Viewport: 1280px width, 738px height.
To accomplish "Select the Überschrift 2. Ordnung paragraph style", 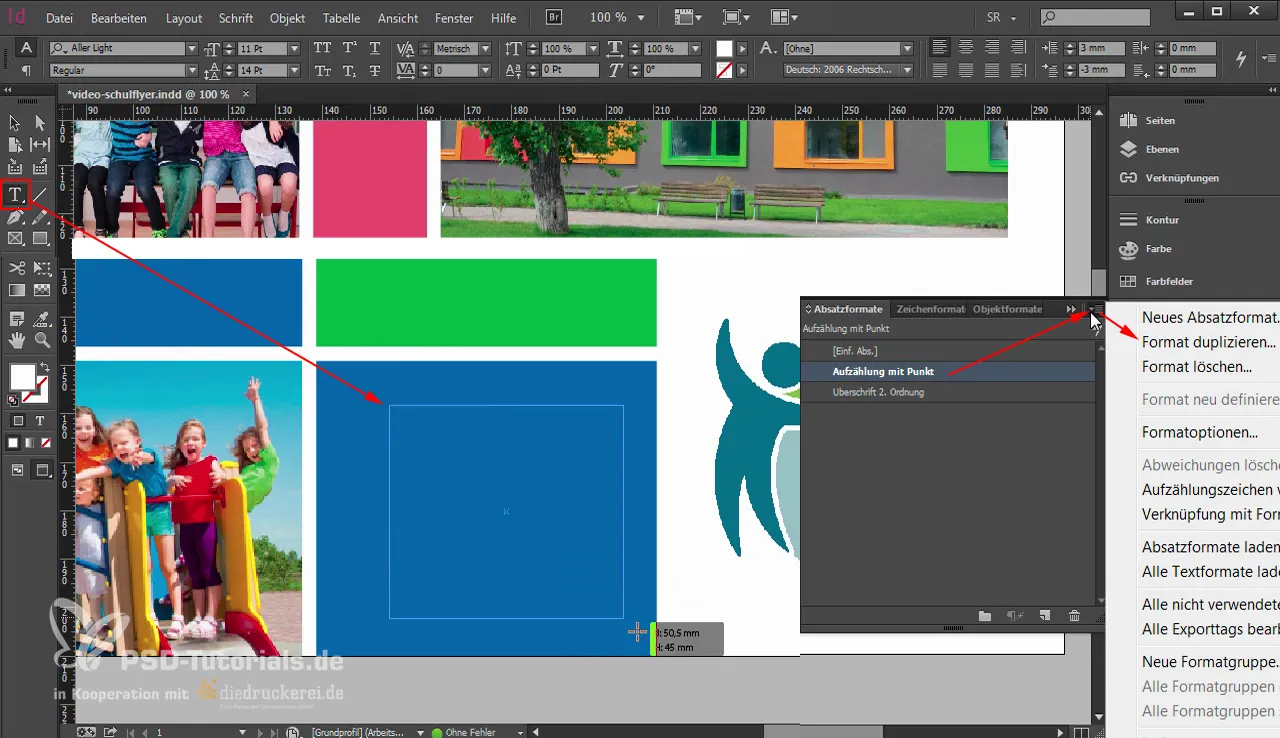I will 878,392.
